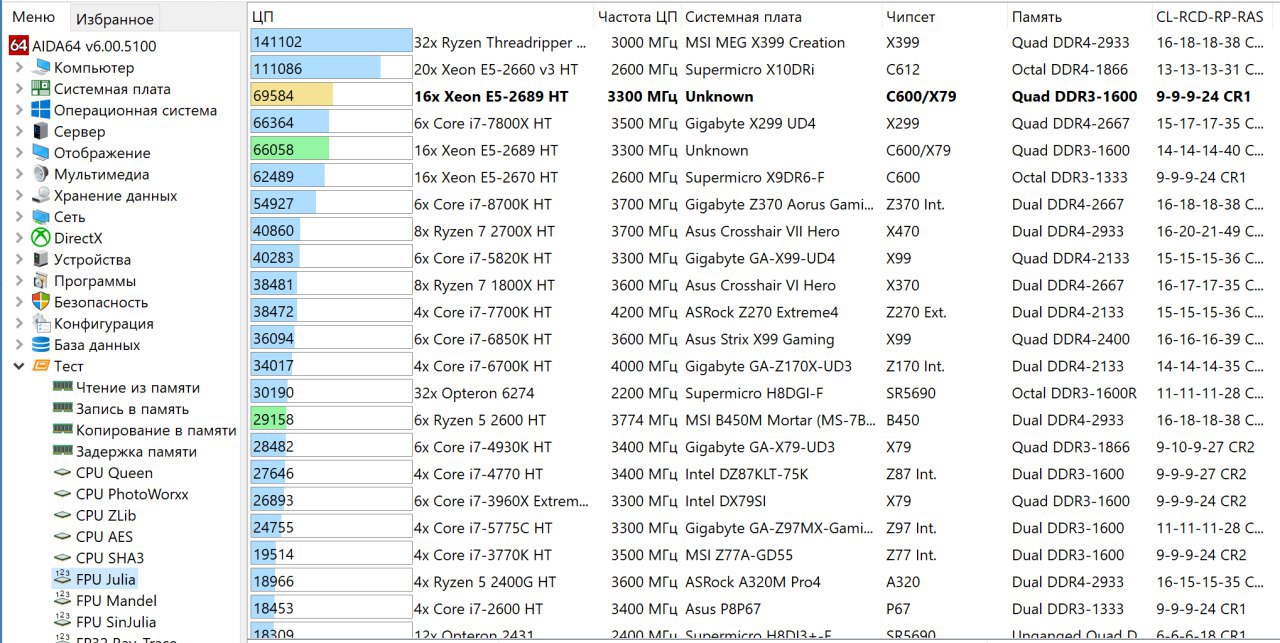Click the yellow 69584 score bar
The width and height of the screenshot is (1280, 643).
click(291, 97)
